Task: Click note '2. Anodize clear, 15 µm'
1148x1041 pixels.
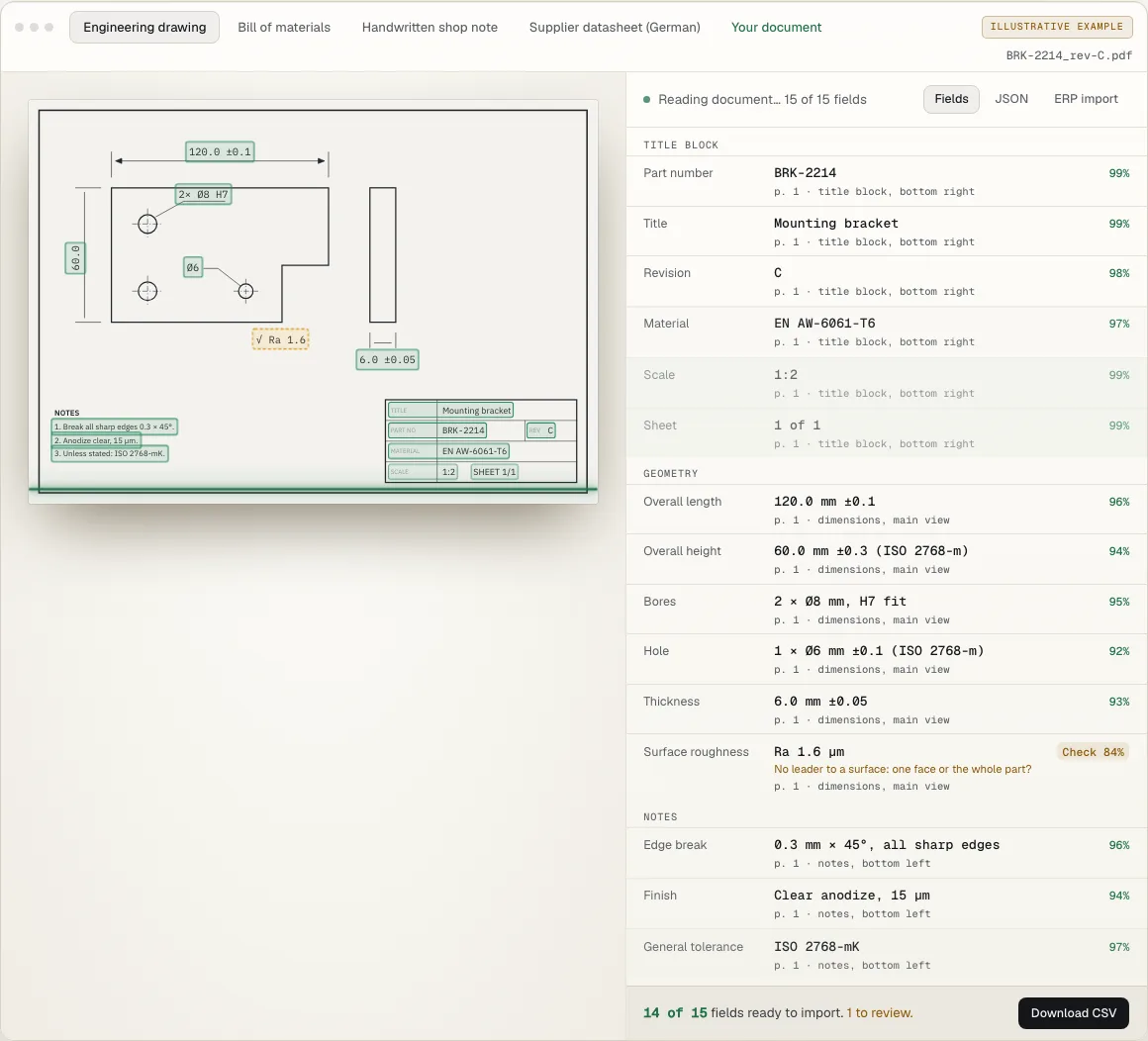Action: click(96, 440)
